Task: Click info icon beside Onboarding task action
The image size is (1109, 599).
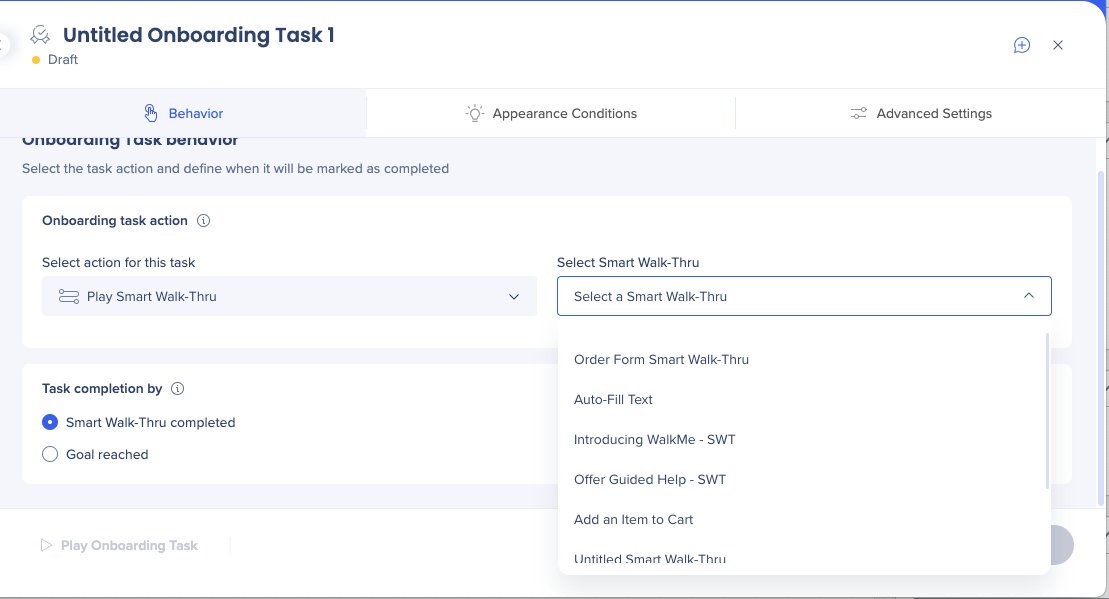Action: [203, 221]
